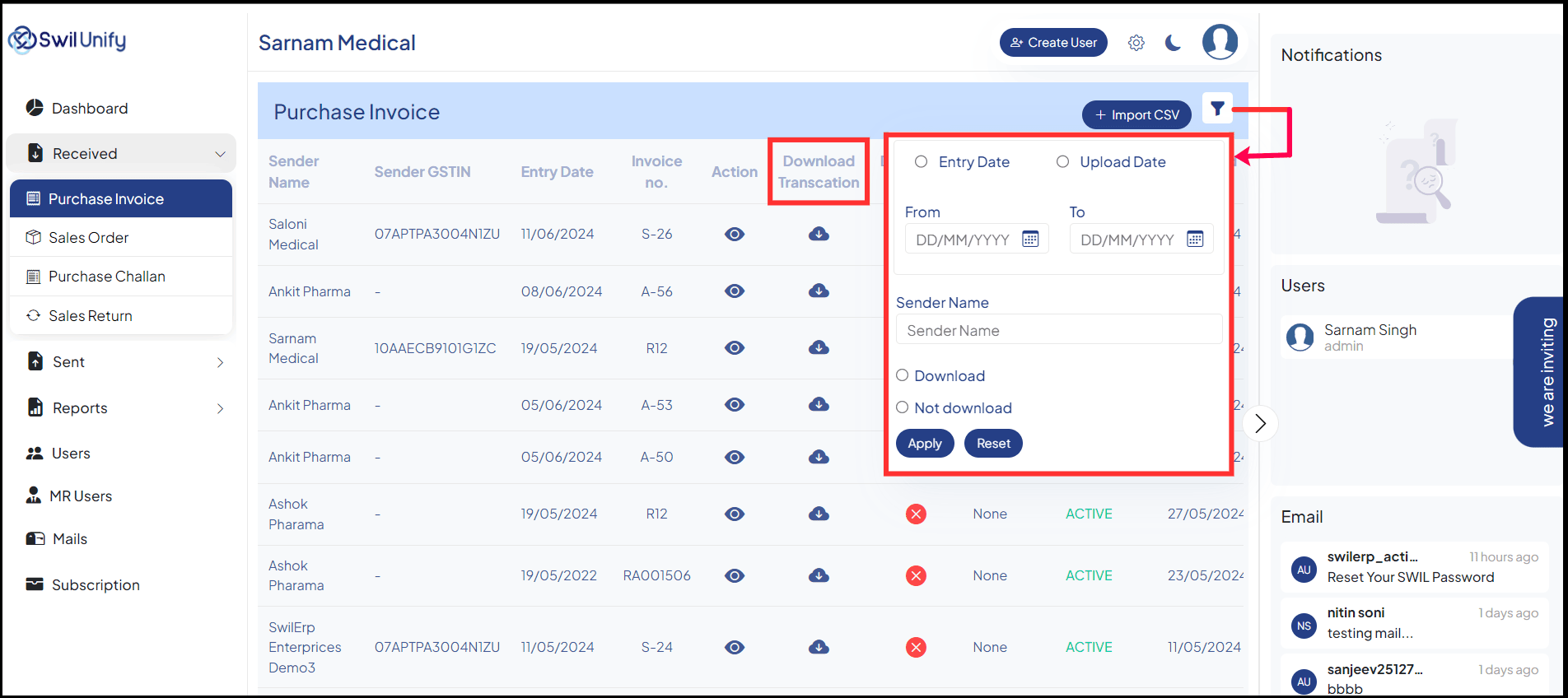The image size is (1568, 698).
Task: Open nitin soni email NS avatar
Action: (1304, 626)
